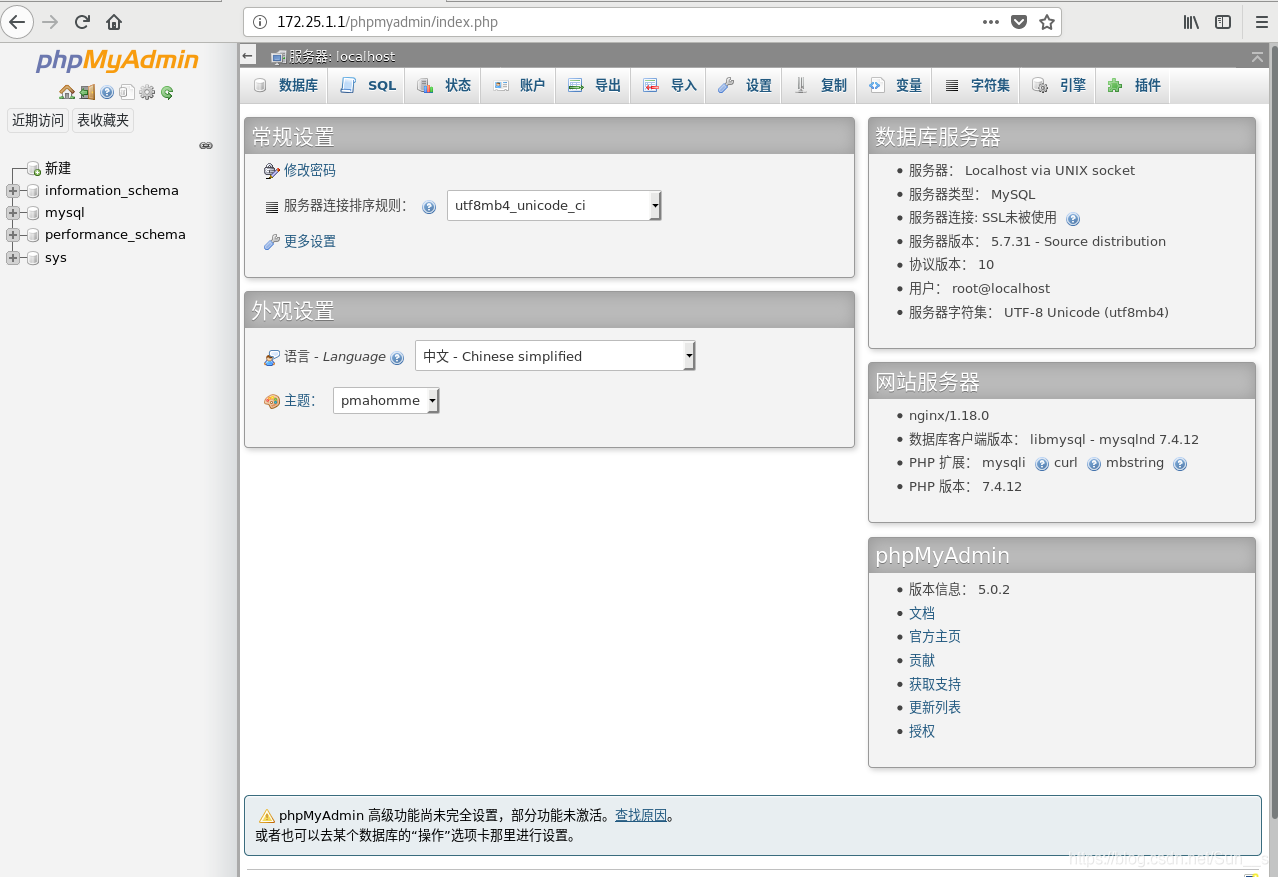The height and width of the screenshot is (877, 1278).
Task: Click the 近期访问 button
Action: tap(38, 120)
